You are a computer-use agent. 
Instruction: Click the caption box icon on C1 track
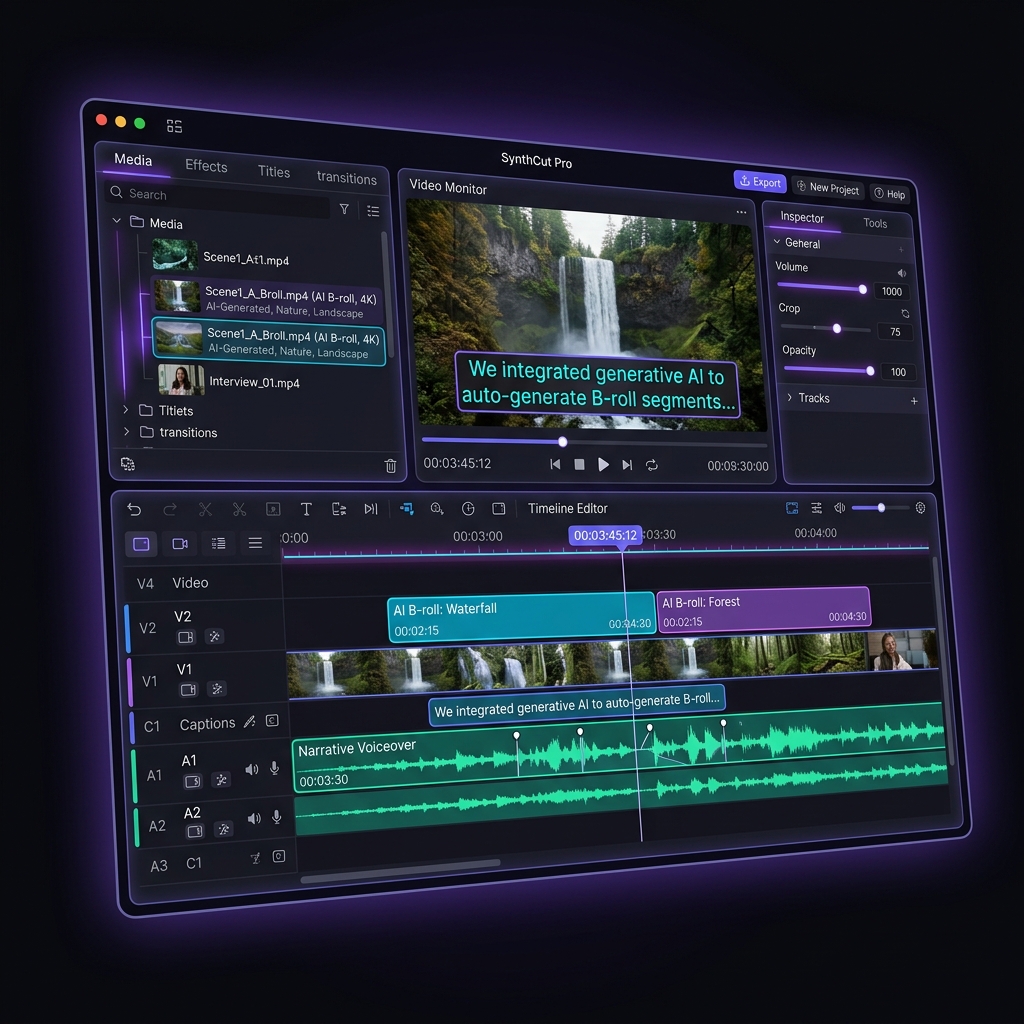click(x=272, y=720)
